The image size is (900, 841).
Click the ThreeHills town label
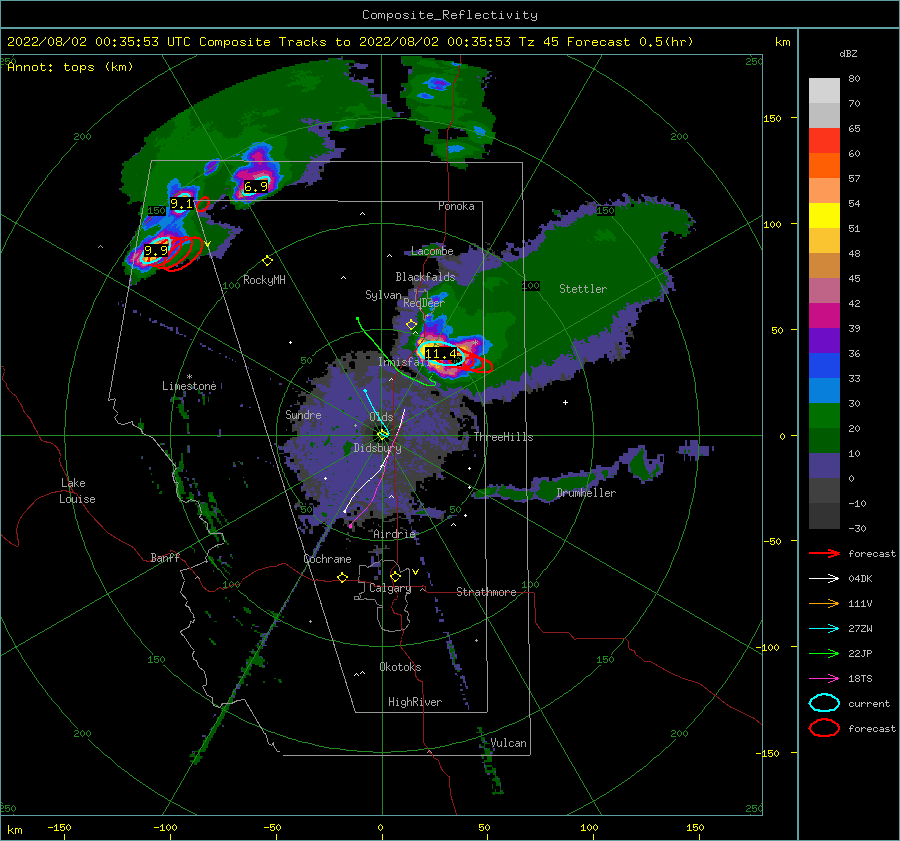(x=503, y=437)
